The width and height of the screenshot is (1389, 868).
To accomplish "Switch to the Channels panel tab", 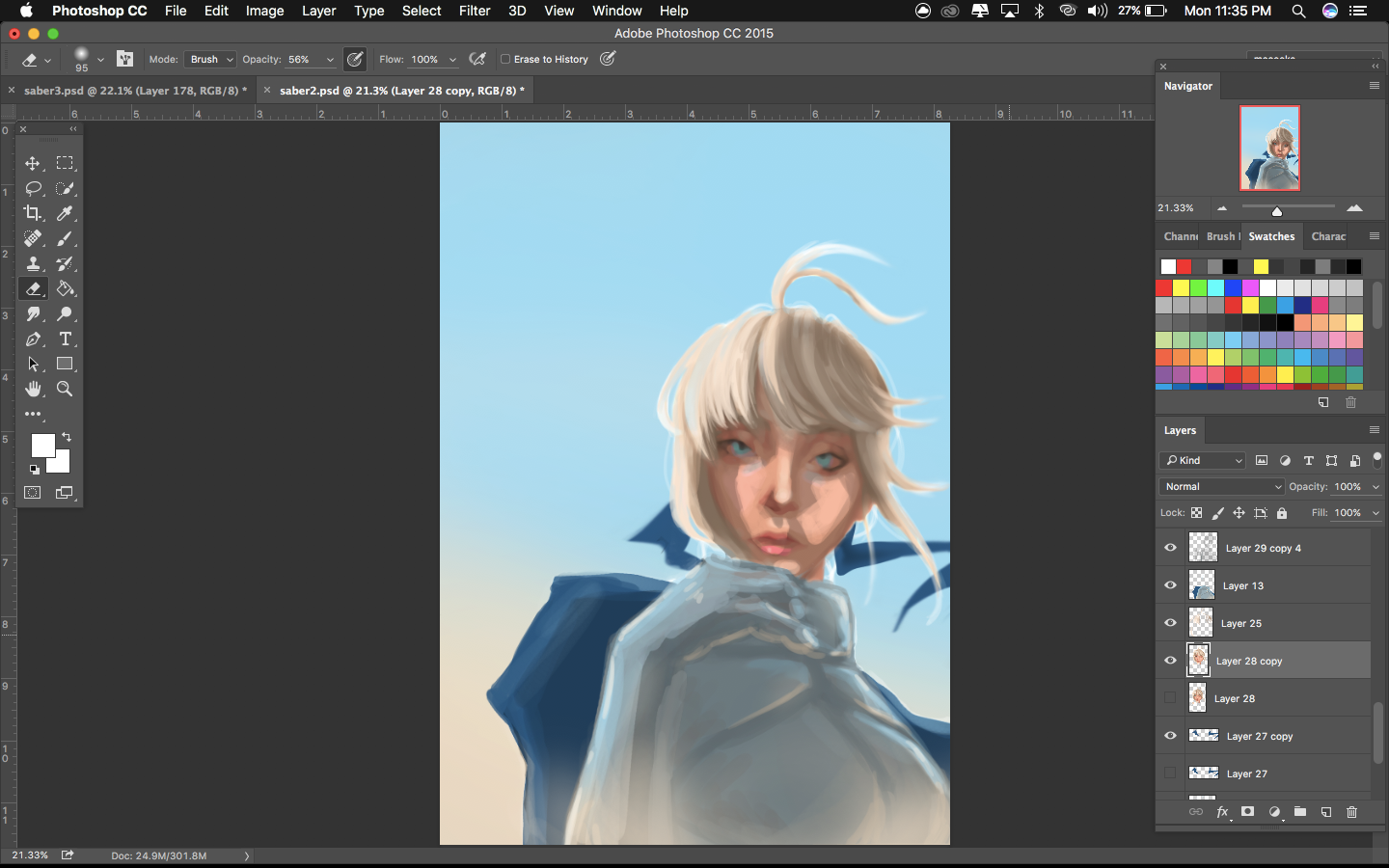I will pos(1181,236).
